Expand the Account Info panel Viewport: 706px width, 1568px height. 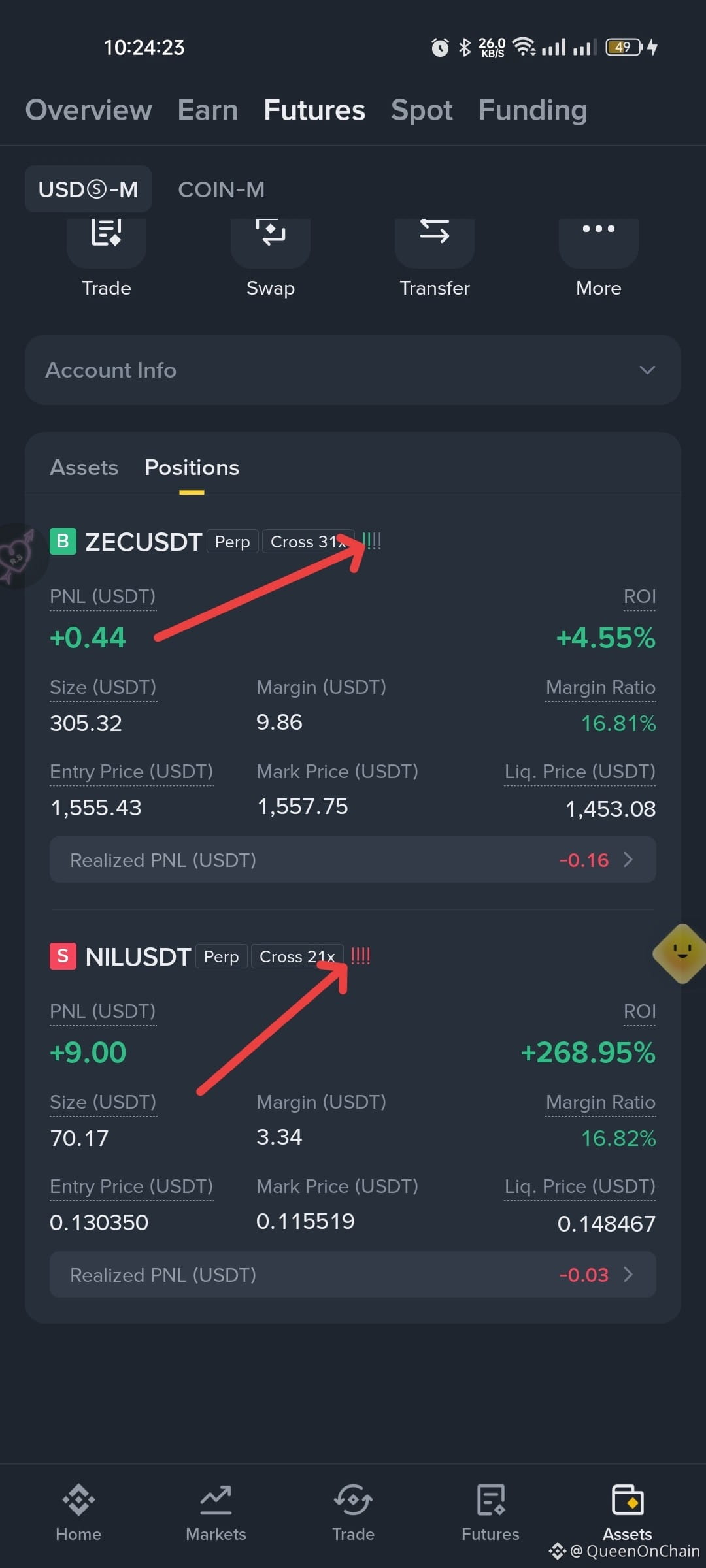(x=353, y=370)
